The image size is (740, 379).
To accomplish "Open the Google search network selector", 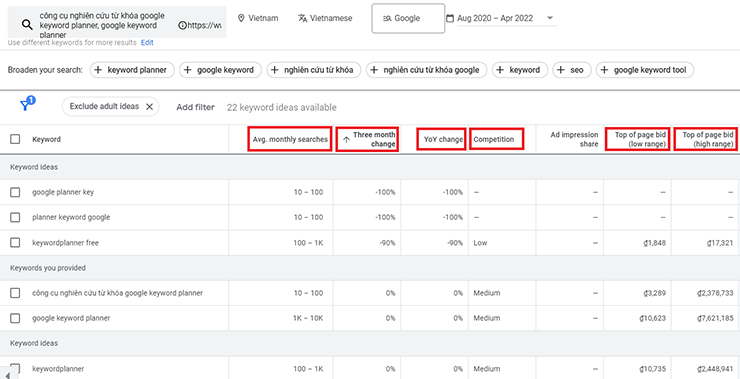I will 408,18.
